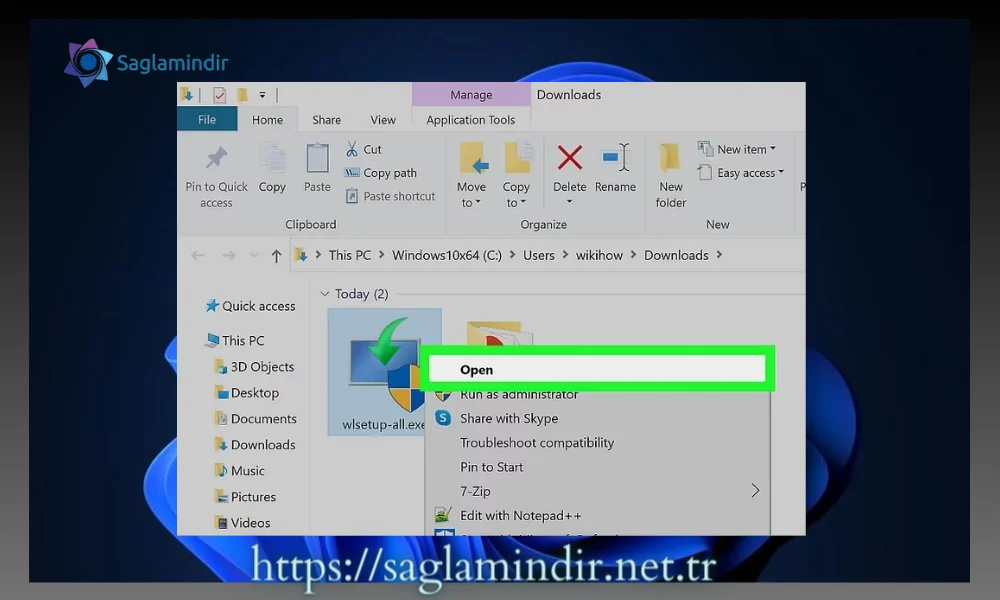Click the Cut scissors icon
The height and width of the screenshot is (600, 1000).
[351, 149]
